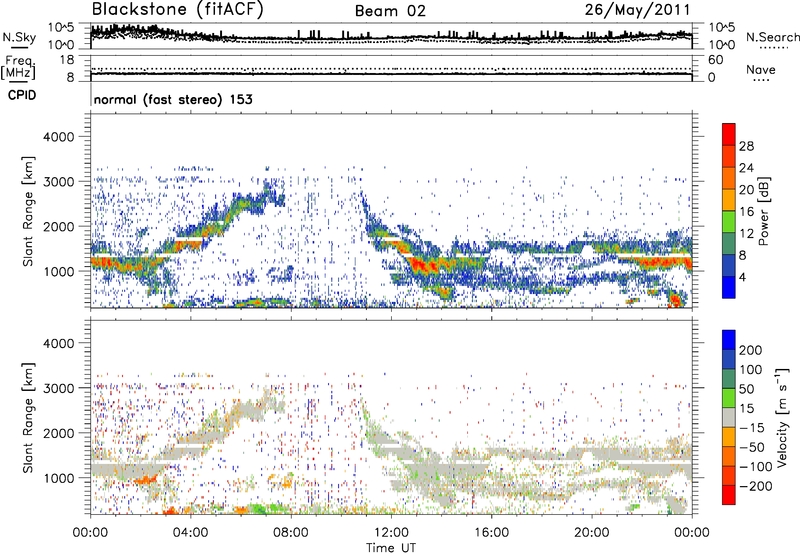The height and width of the screenshot is (554, 800).
Task: Click the power panel 'Slant Range [km]' label
Action: point(28,211)
